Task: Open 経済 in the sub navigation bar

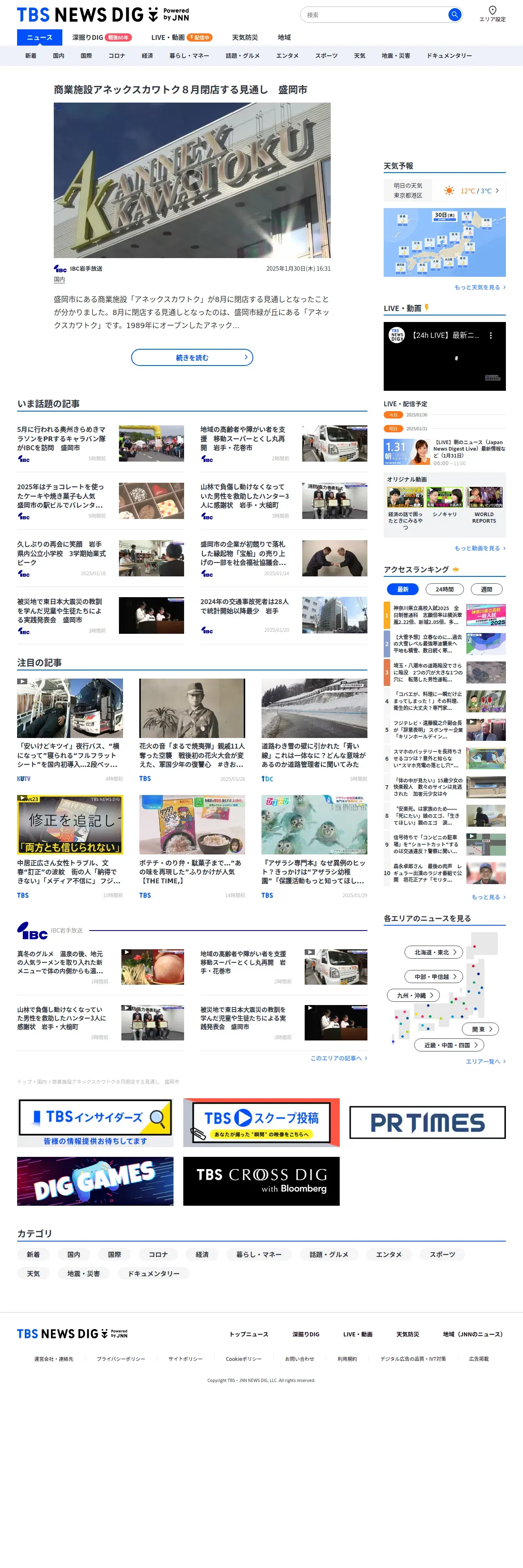Action: pos(147,55)
